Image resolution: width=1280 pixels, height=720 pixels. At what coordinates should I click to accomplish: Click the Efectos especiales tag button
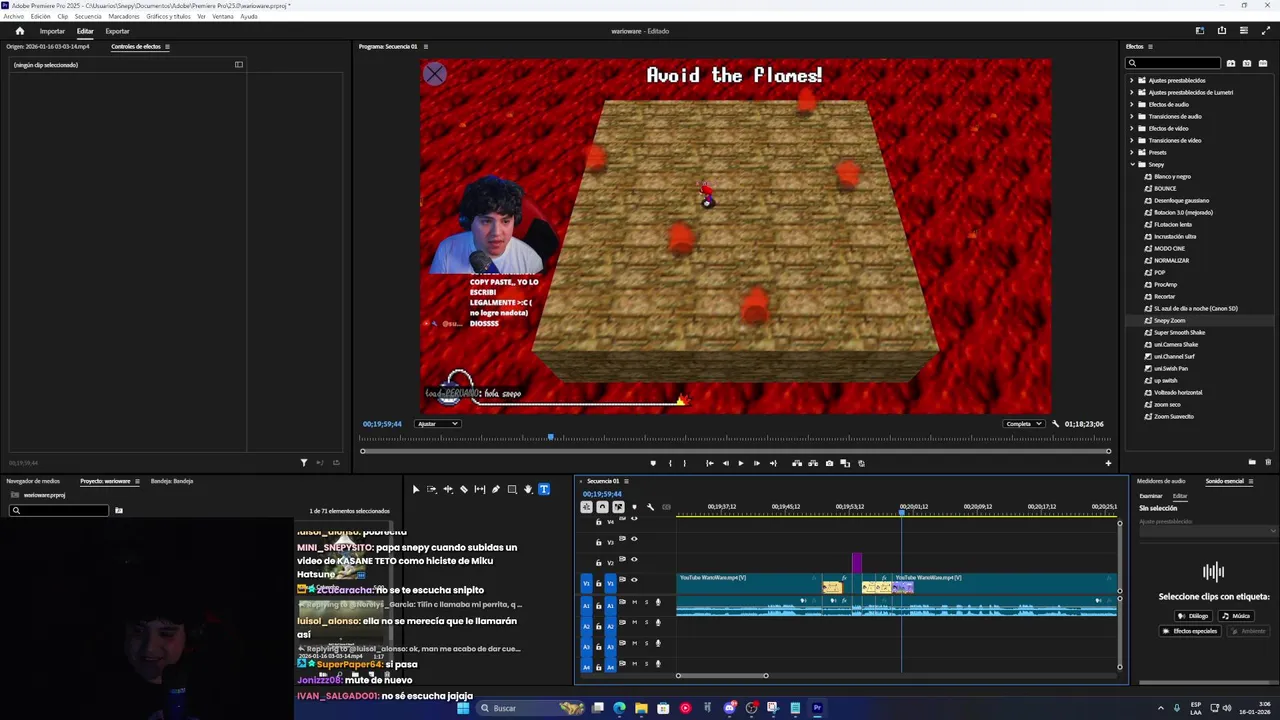[1190, 631]
